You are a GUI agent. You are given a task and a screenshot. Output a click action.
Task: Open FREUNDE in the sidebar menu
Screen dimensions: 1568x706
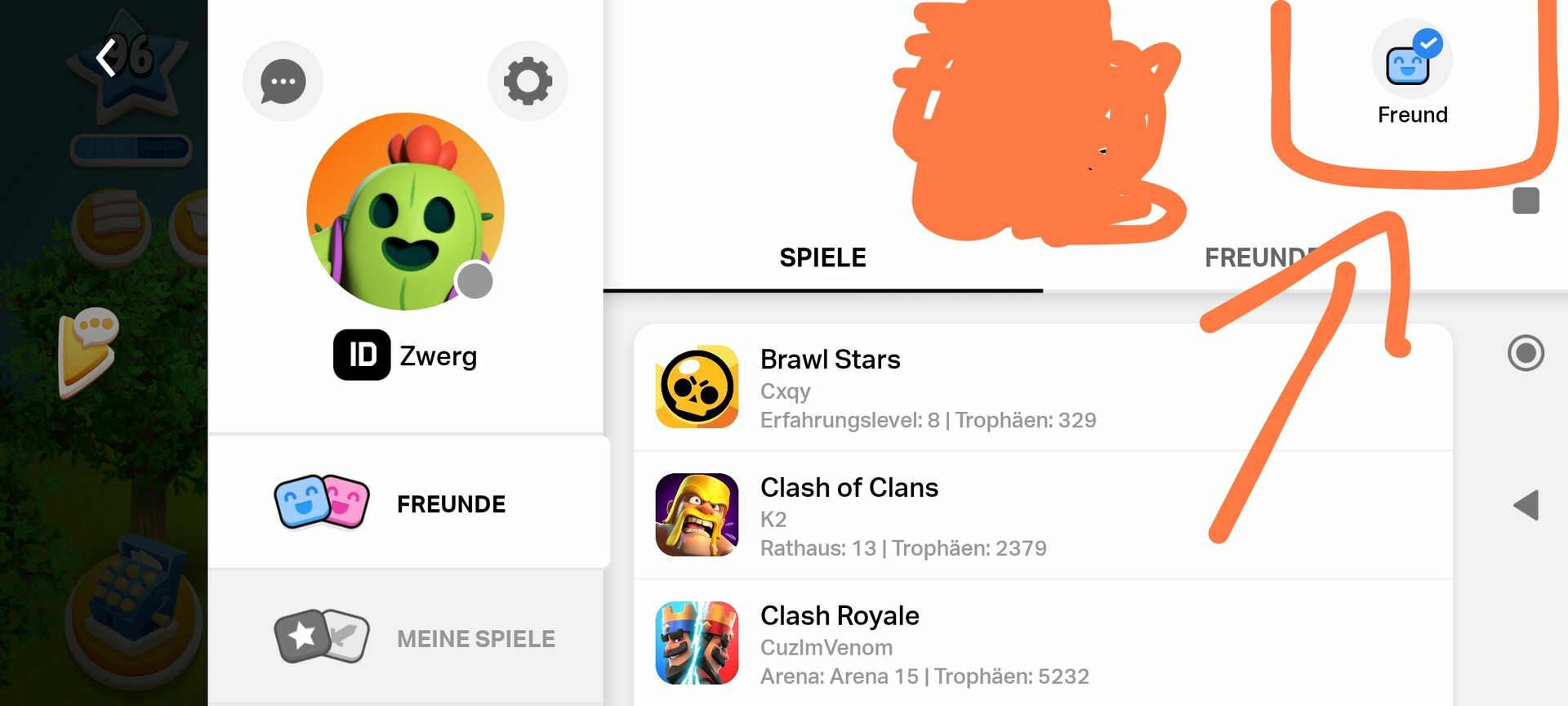409,503
